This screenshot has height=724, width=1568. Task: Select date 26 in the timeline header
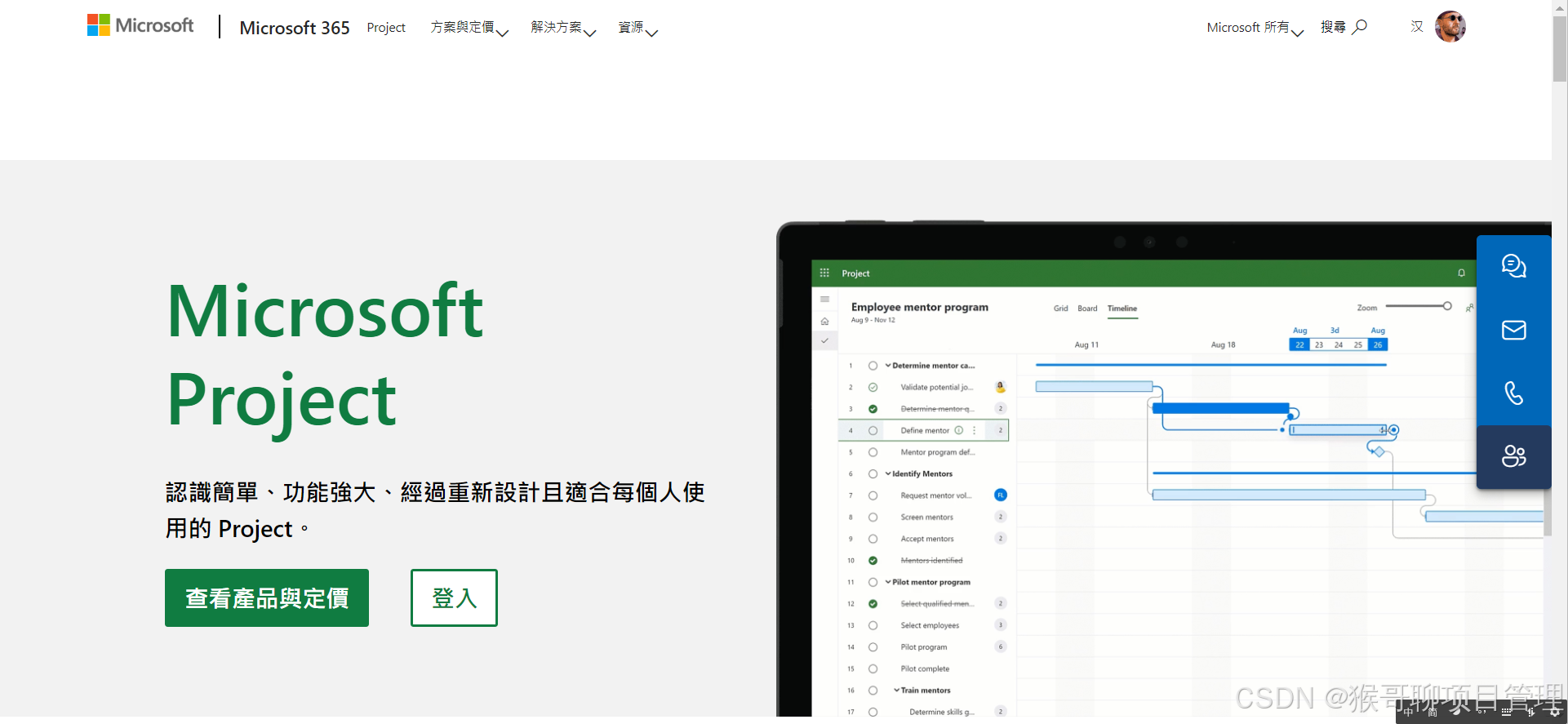coord(1378,344)
